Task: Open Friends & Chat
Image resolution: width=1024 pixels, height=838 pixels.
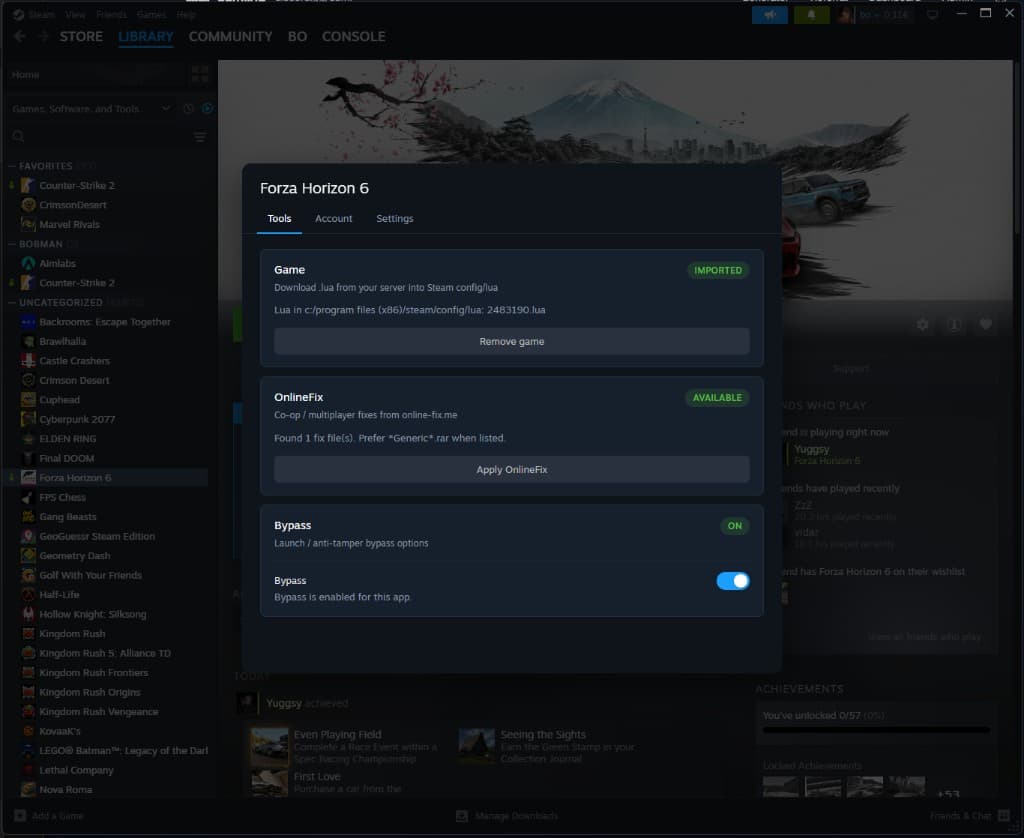Action: pos(970,816)
